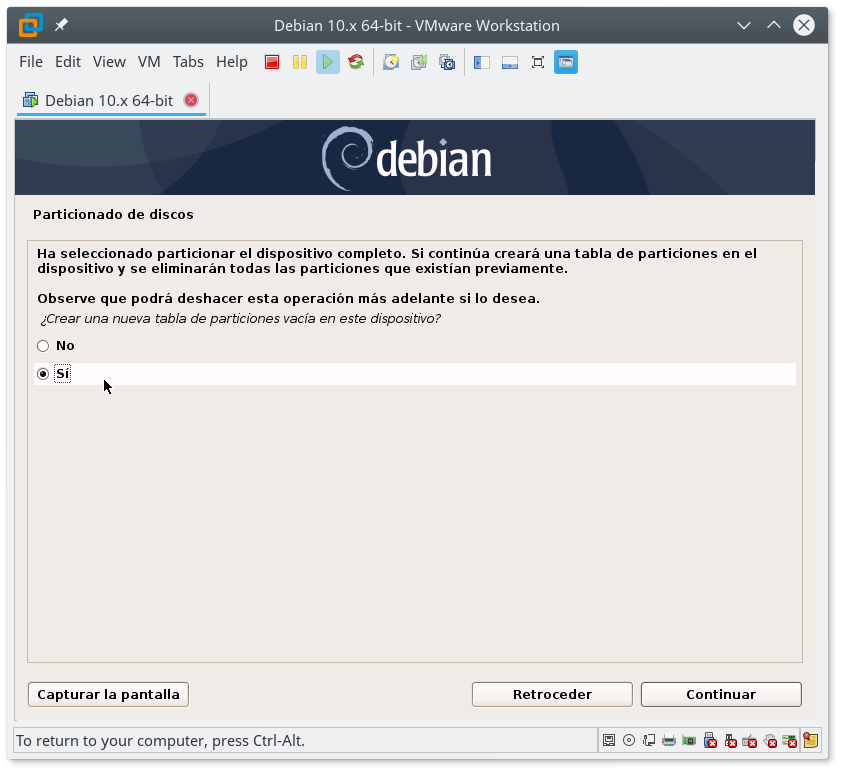This screenshot has width=841, height=772.
Task: Select the No radio option
Action: click(x=43, y=346)
